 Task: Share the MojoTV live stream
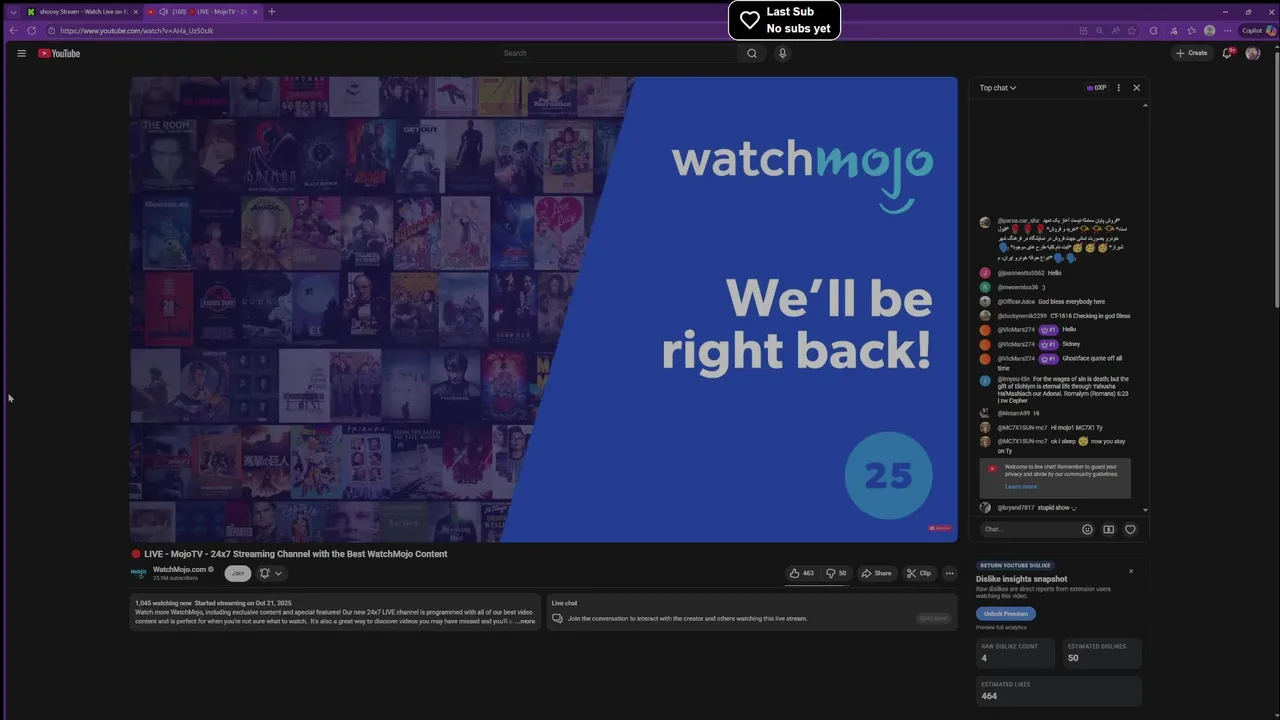(876, 573)
